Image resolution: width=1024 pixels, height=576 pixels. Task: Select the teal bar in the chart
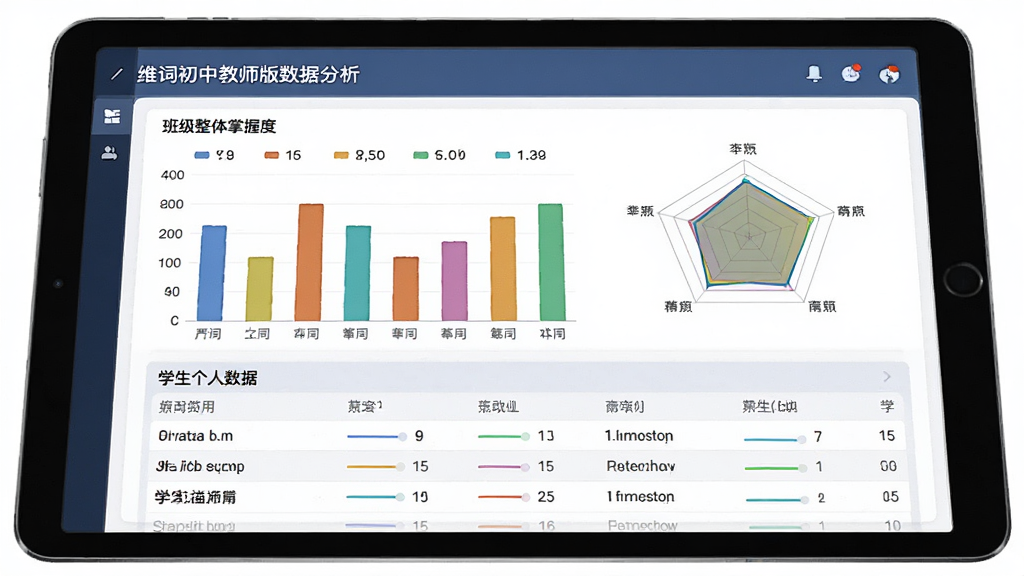(358, 273)
